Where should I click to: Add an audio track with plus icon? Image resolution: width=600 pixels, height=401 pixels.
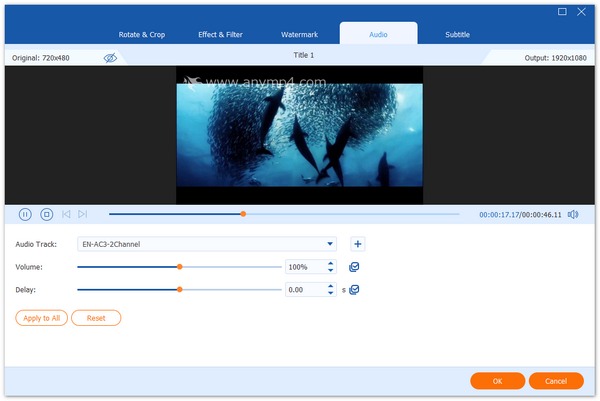358,244
